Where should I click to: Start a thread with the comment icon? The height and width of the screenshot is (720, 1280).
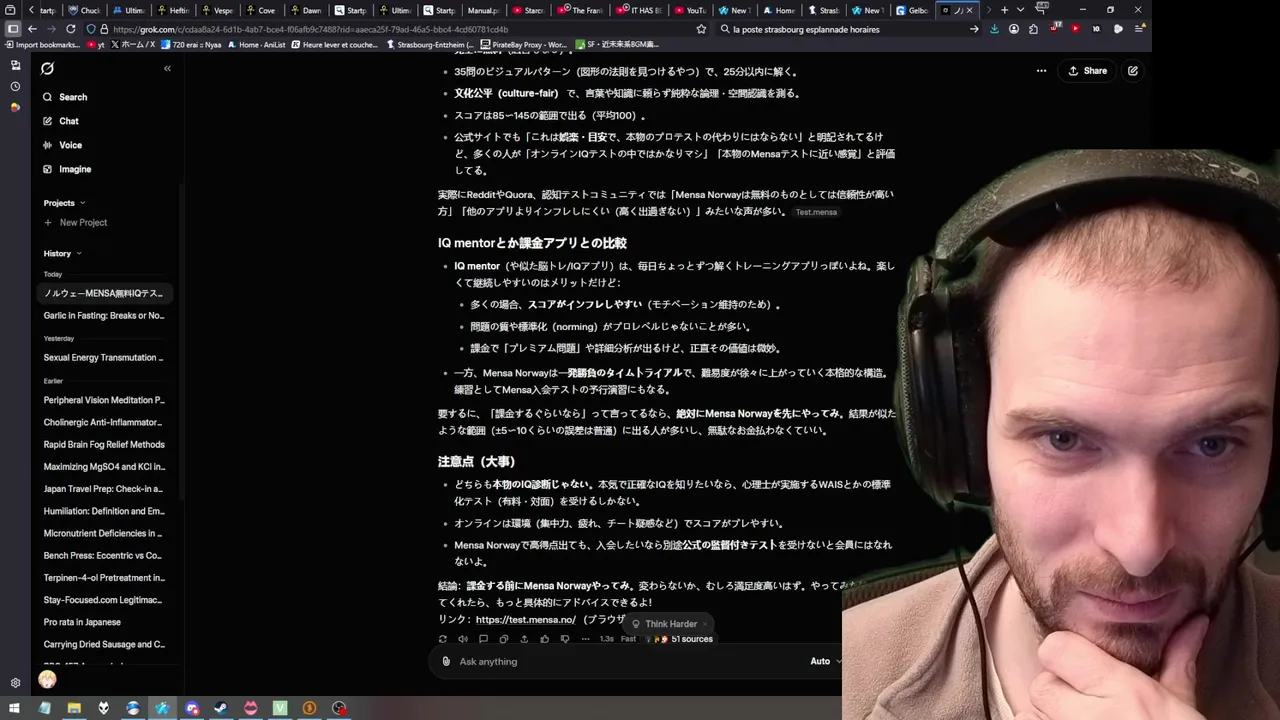pyautogui.click(x=483, y=639)
